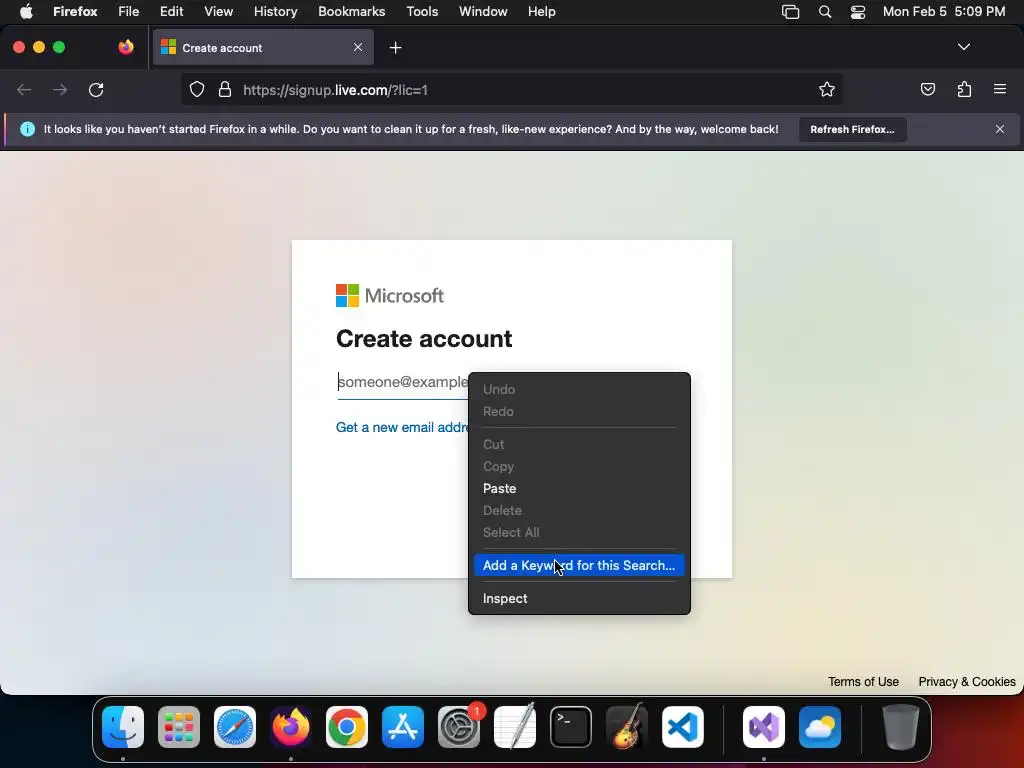Reload the page with the refresh icon
1024x768 pixels.
[x=96, y=90]
